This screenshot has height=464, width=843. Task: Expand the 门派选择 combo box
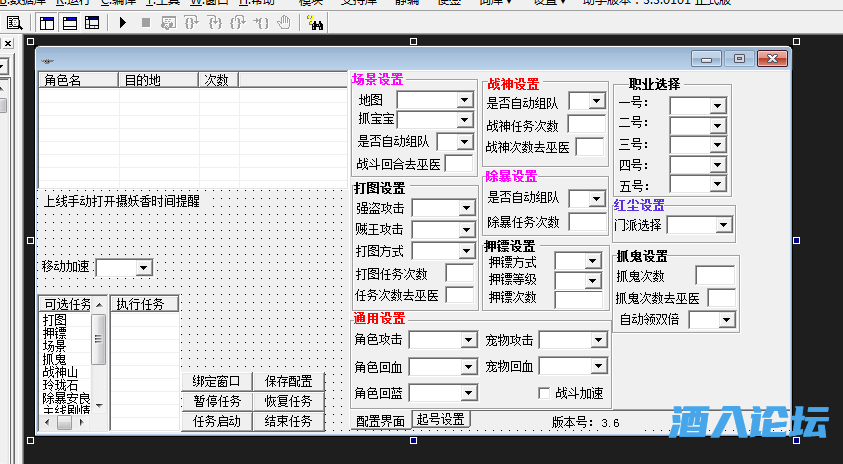click(x=724, y=225)
